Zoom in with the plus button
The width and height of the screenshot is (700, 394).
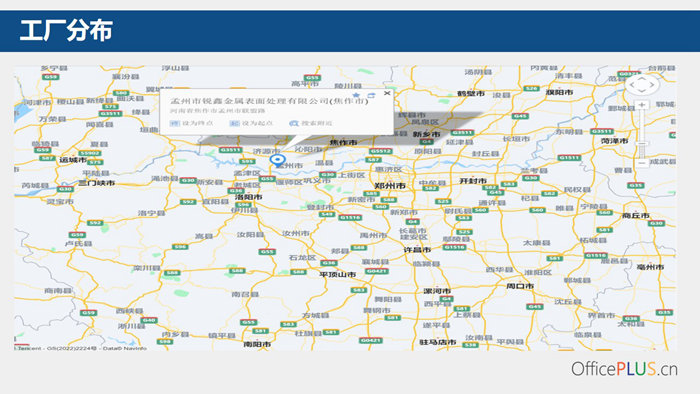[x=642, y=105]
